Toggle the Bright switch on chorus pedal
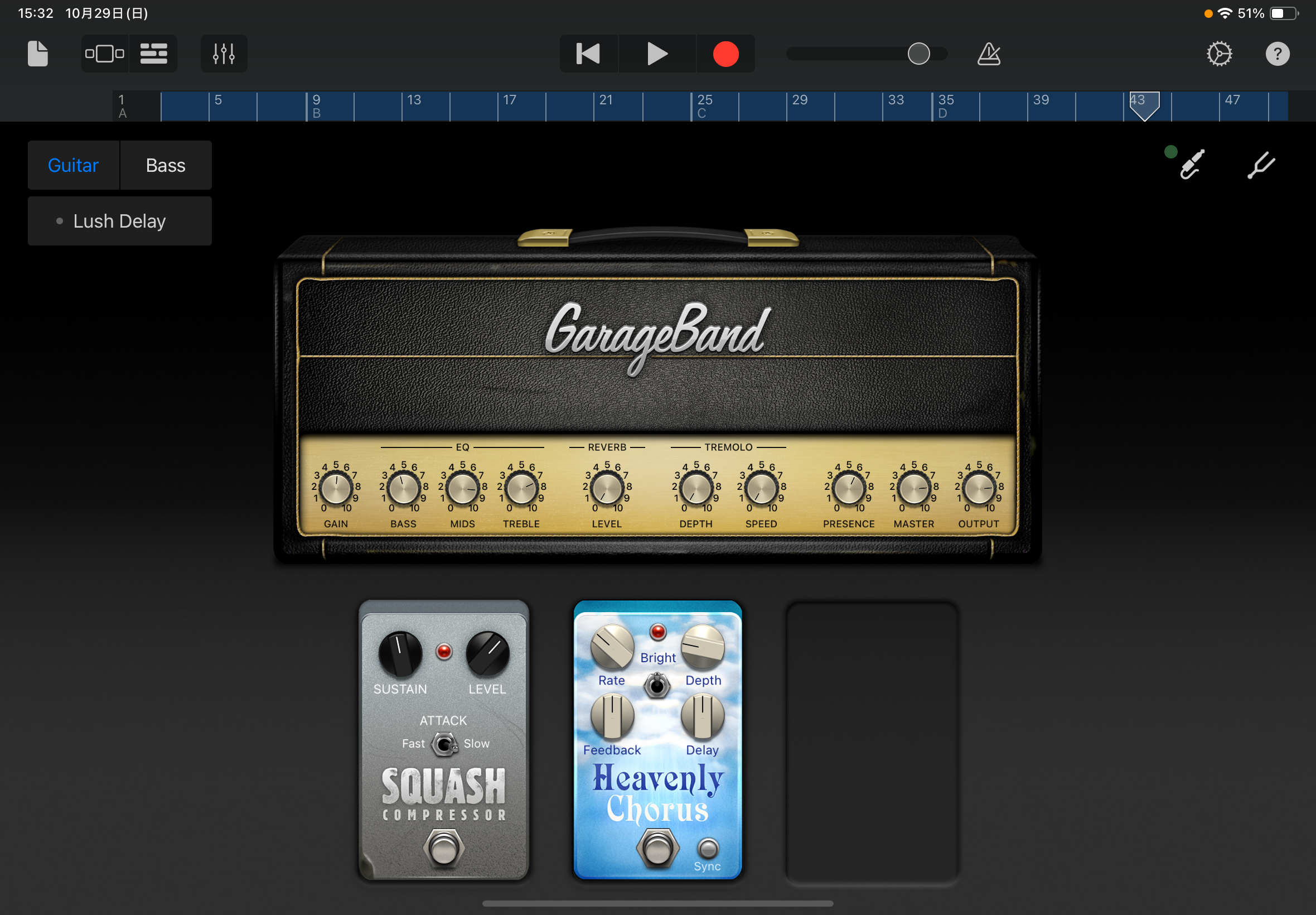 657,685
